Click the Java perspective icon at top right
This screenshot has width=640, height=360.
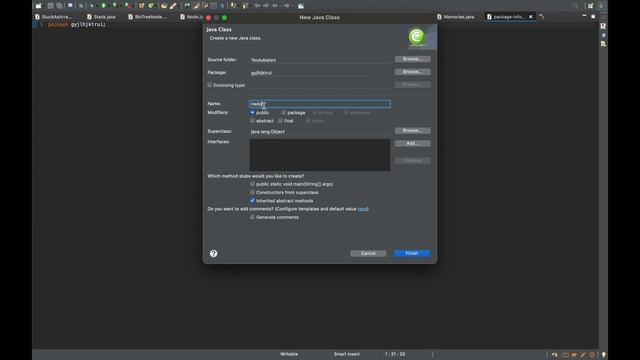coord(601,5)
